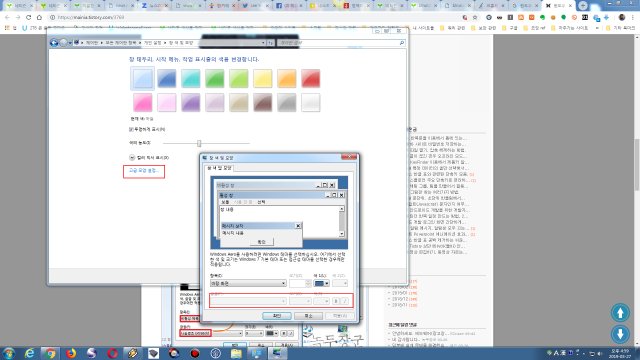The width and height of the screenshot is (640, 360).
Task: Click the Internet Explorer taskbar icon
Action: coord(29,353)
